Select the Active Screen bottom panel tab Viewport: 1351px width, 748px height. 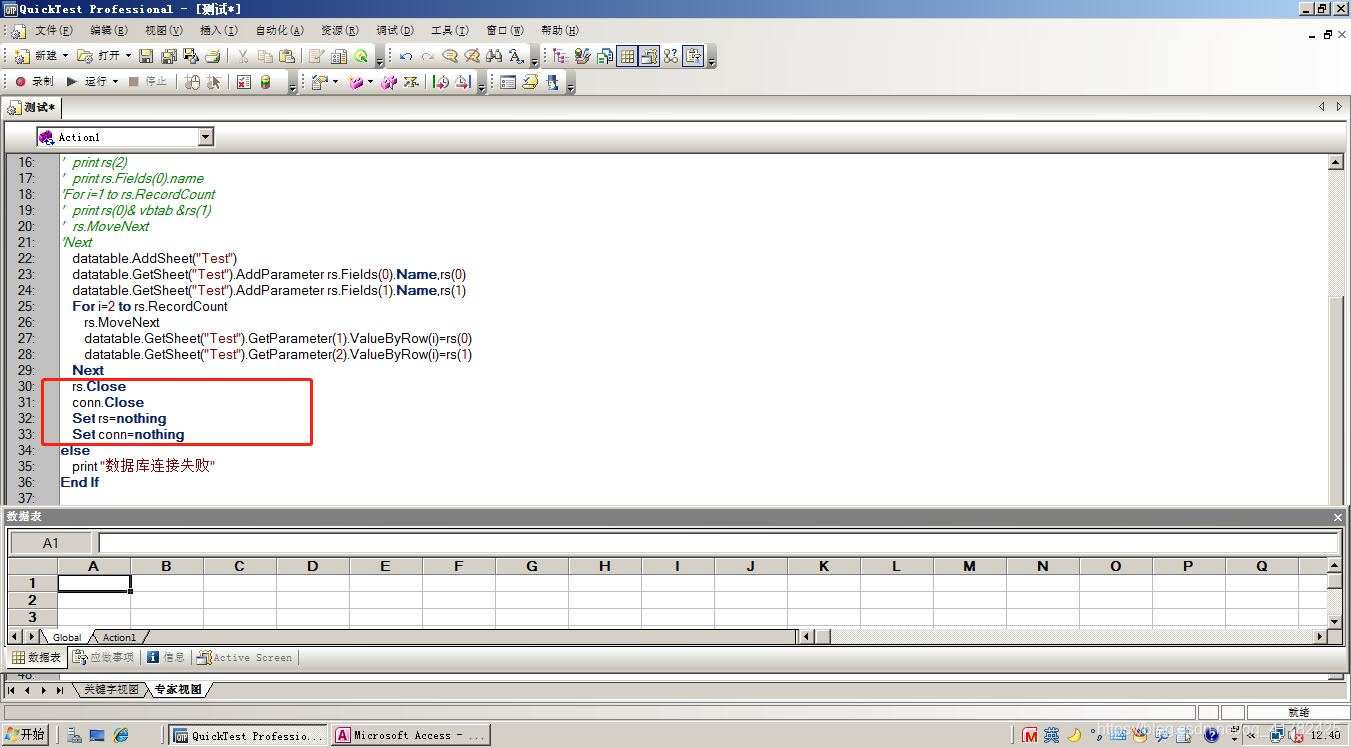245,657
